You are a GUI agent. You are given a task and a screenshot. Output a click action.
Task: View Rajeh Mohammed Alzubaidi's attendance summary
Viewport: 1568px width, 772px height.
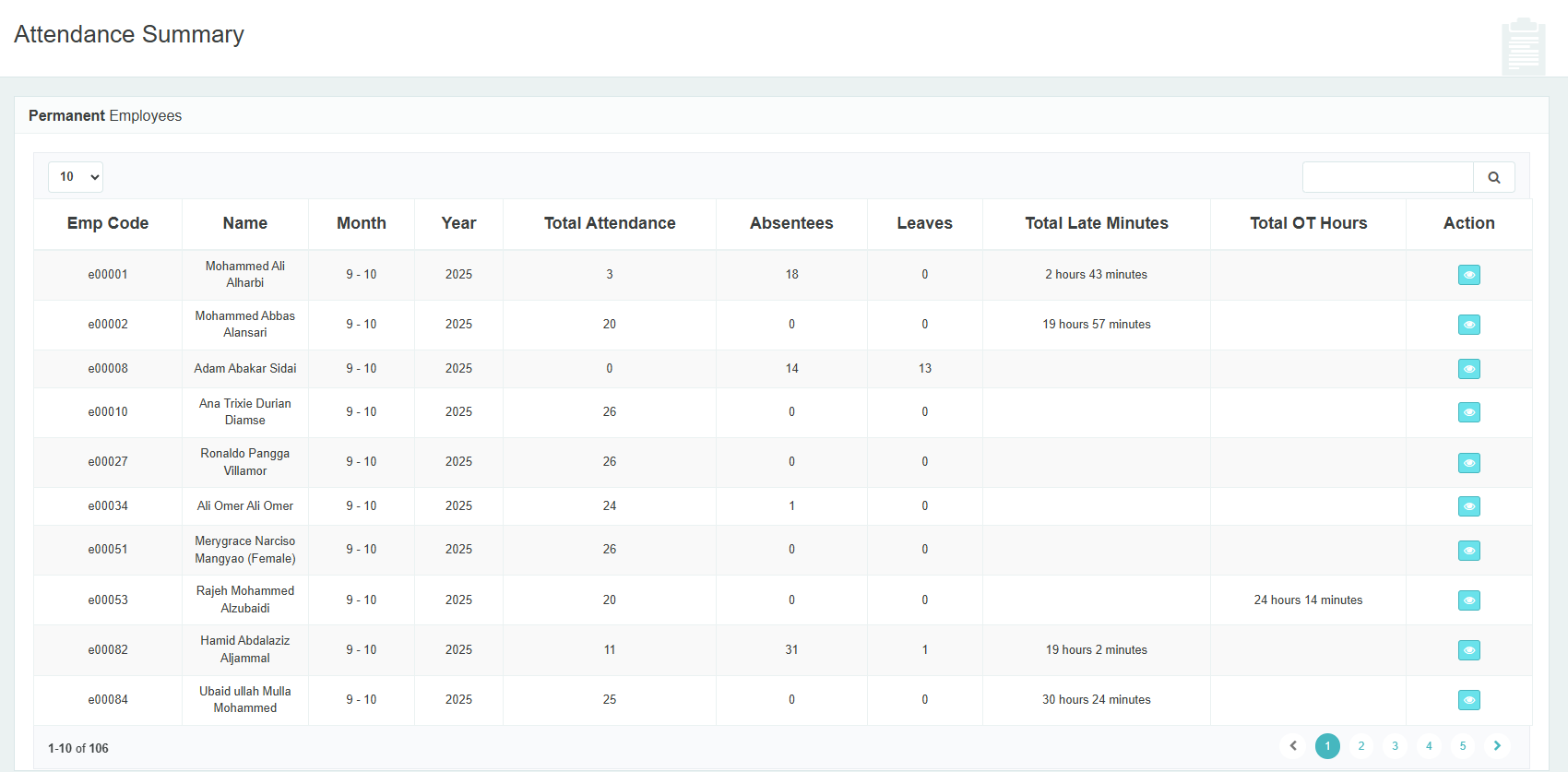(x=1468, y=600)
